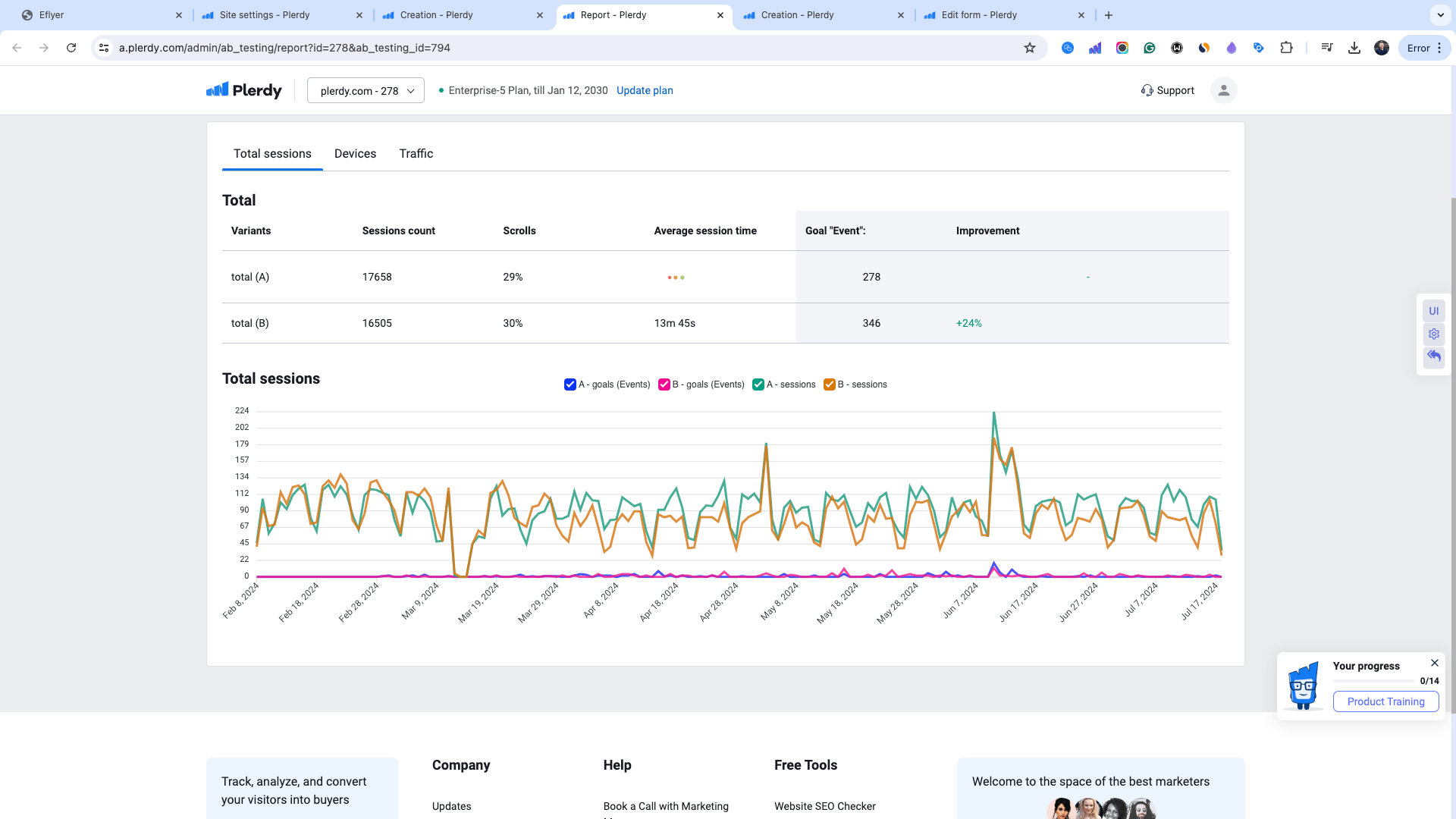The image size is (1456, 819).
Task: Click the third right sidebar panel icon
Action: pyautogui.click(x=1434, y=356)
